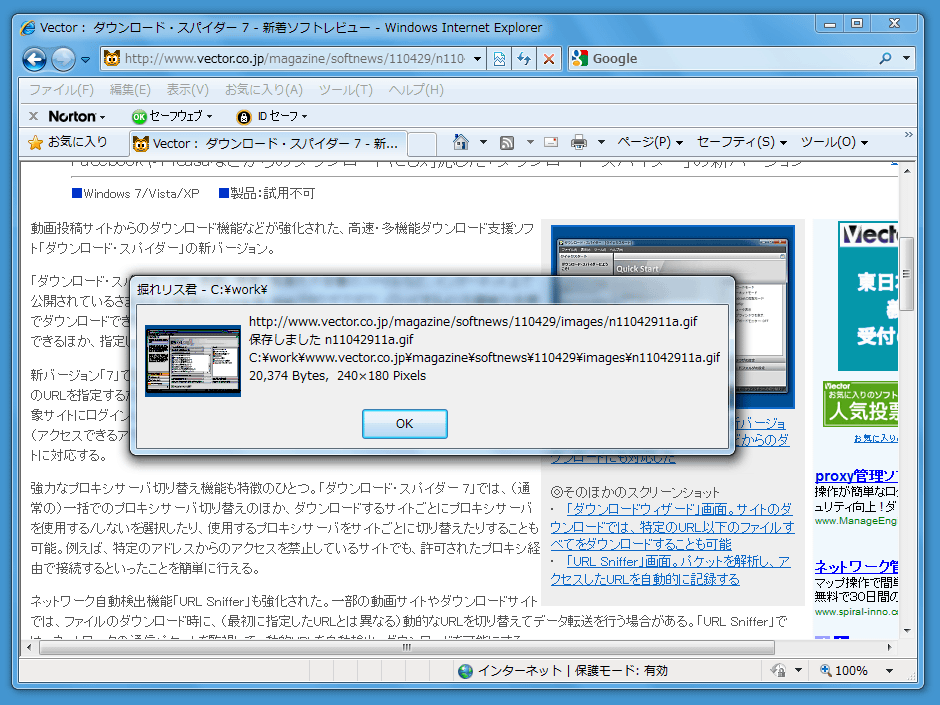
Task: Click the blank new tab button
Action: tap(422, 144)
